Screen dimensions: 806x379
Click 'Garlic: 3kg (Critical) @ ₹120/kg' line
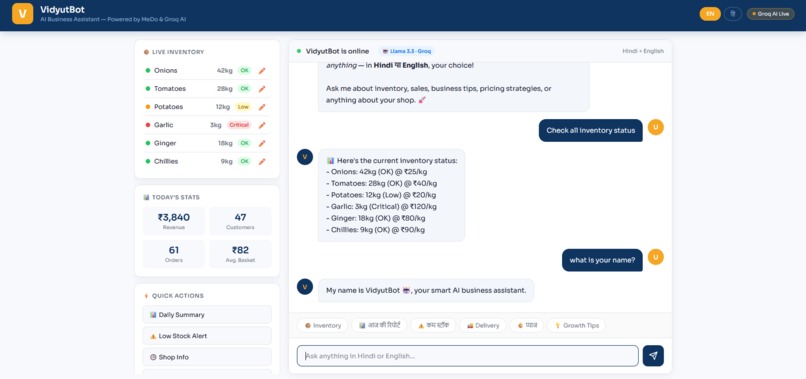tap(381, 207)
